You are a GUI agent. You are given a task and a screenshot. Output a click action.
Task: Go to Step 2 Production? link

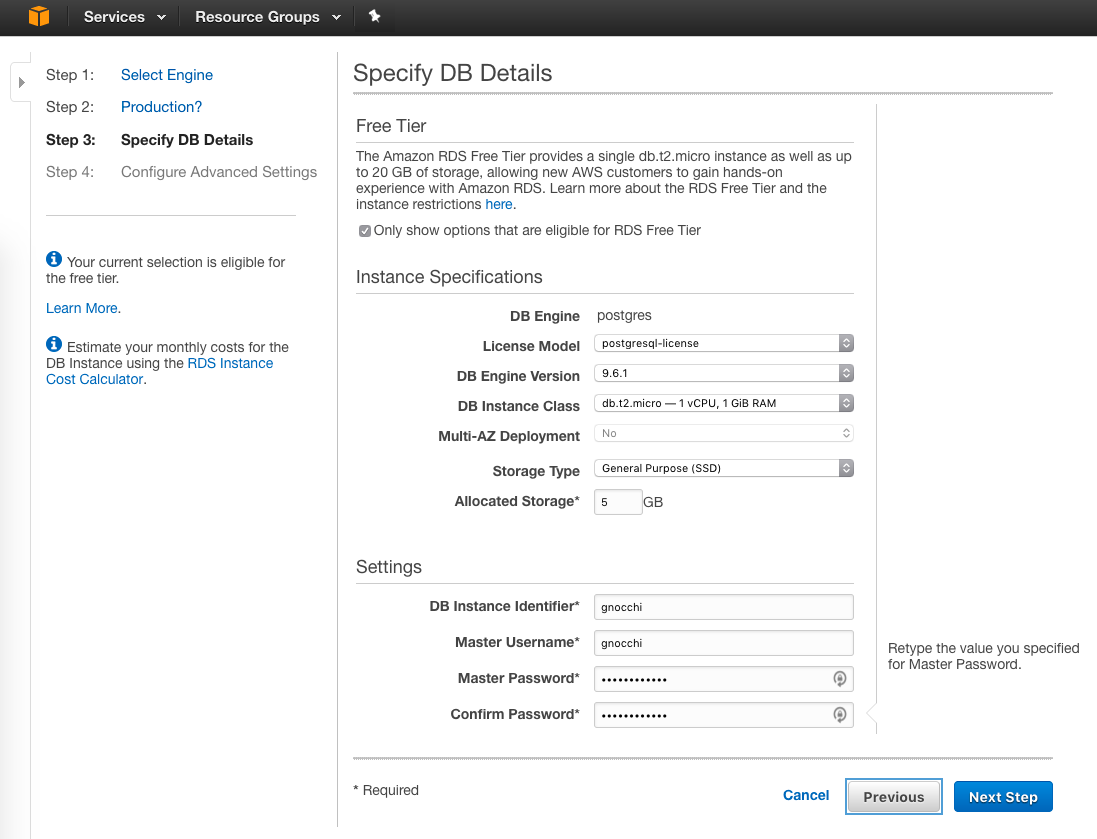coord(161,107)
